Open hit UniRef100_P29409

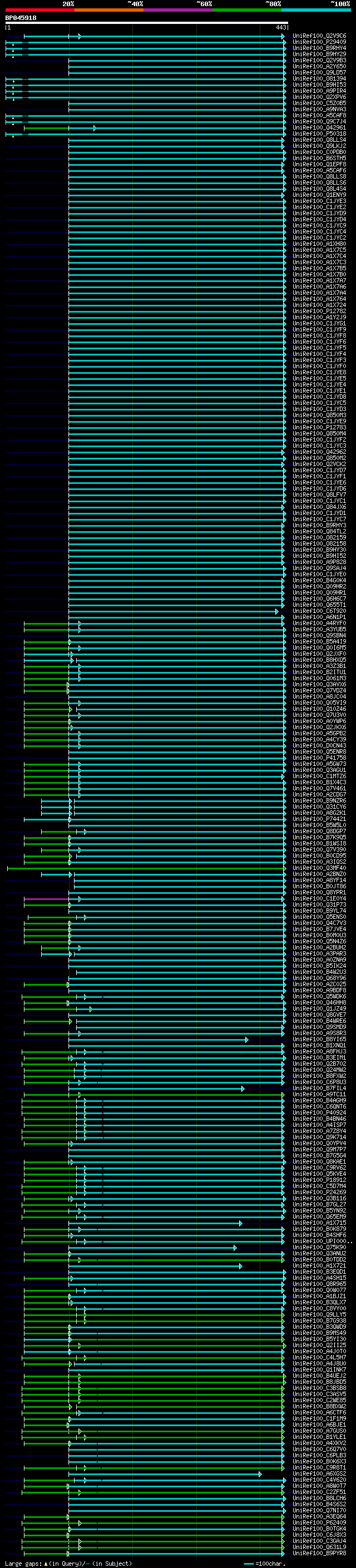click(x=319, y=42)
